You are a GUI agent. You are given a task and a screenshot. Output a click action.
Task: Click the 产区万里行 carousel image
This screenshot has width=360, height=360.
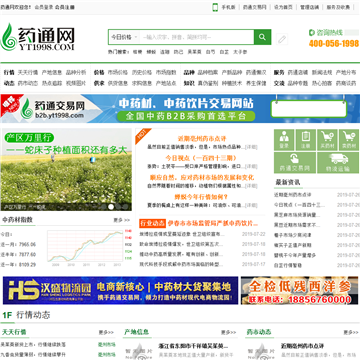coord(66,170)
